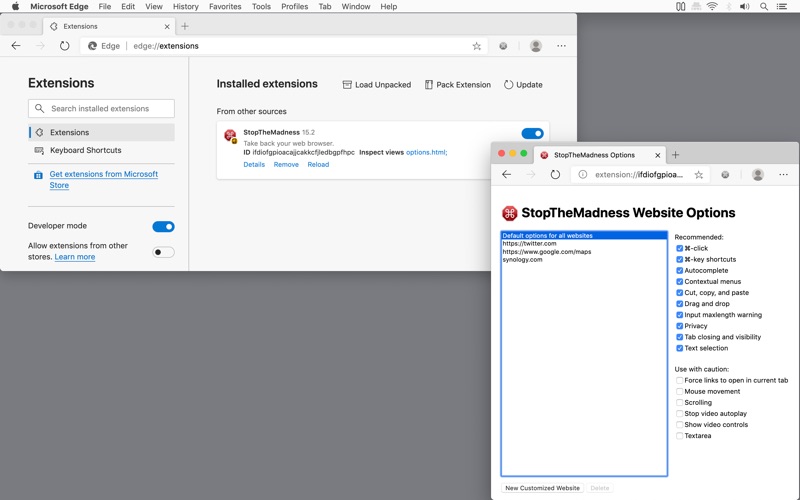
Task: Enable Mouse movement option
Action: tap(680, 391)
